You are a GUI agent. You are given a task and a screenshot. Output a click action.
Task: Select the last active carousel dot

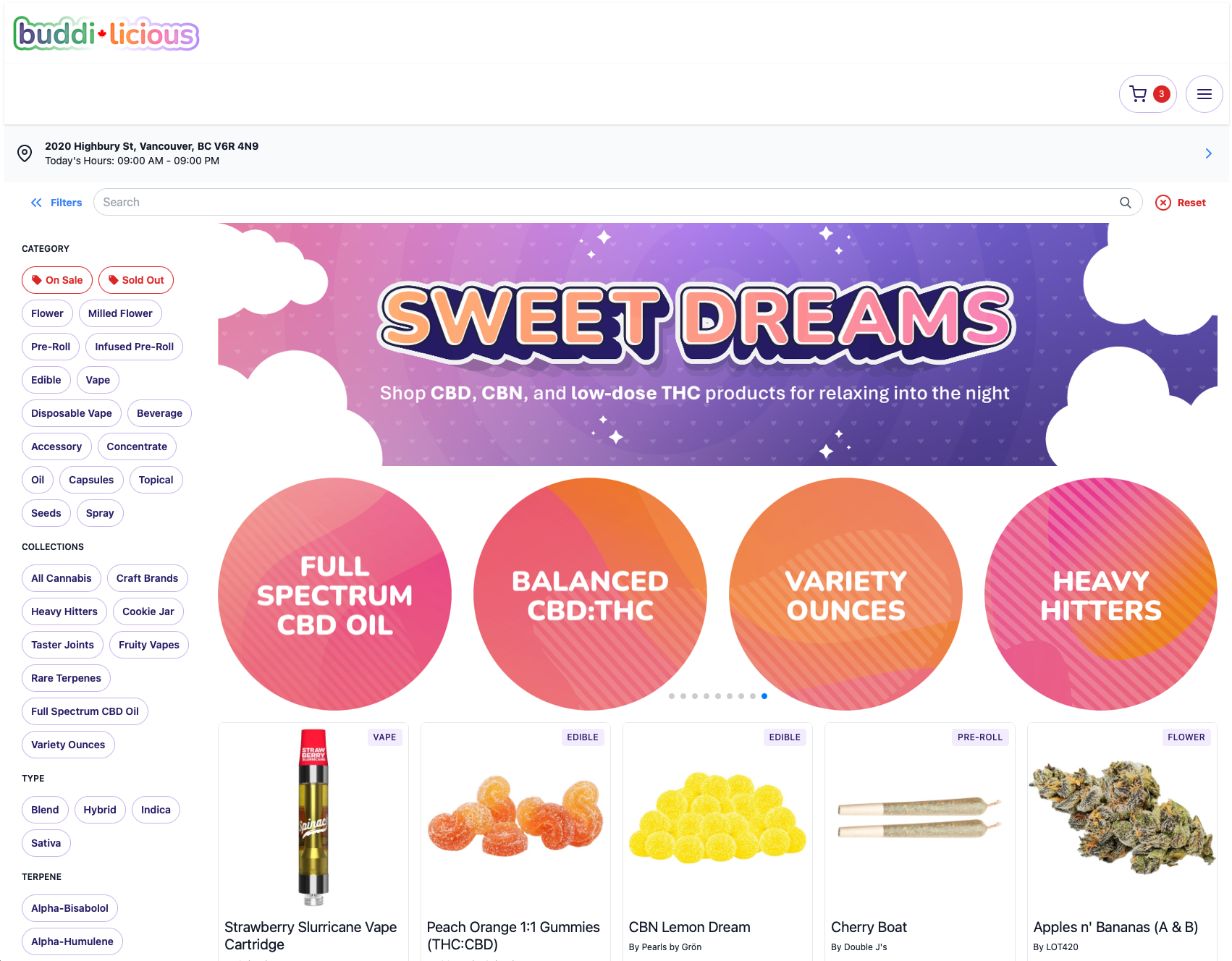764,696
